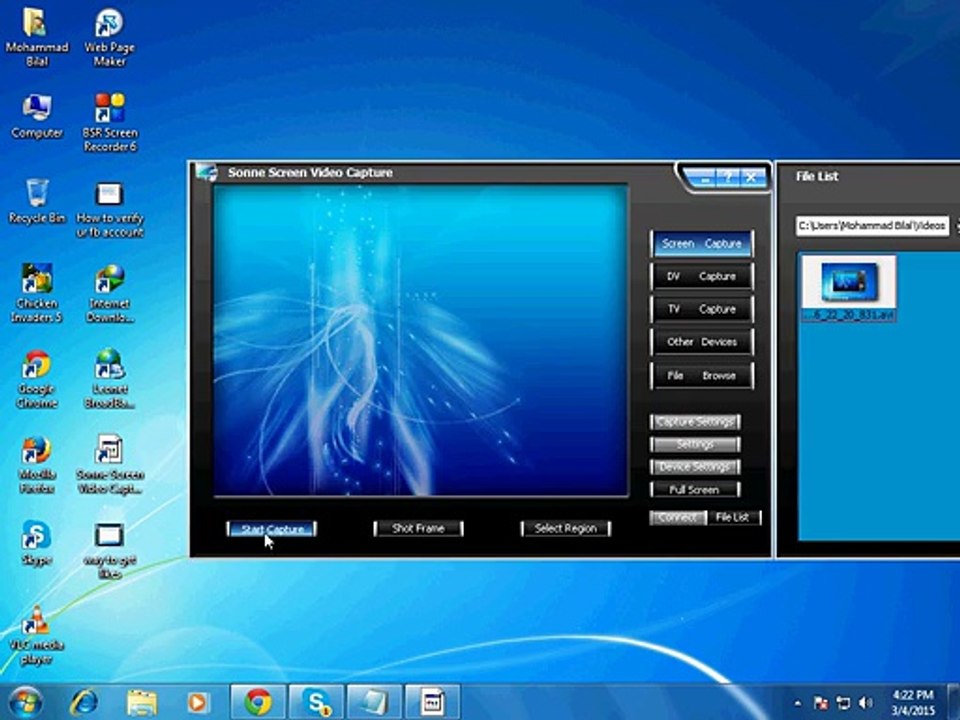The width and height of the screenshot is (960, 720).
Task: Open Internet Explorer from taskbar
Action: (84, 702)
